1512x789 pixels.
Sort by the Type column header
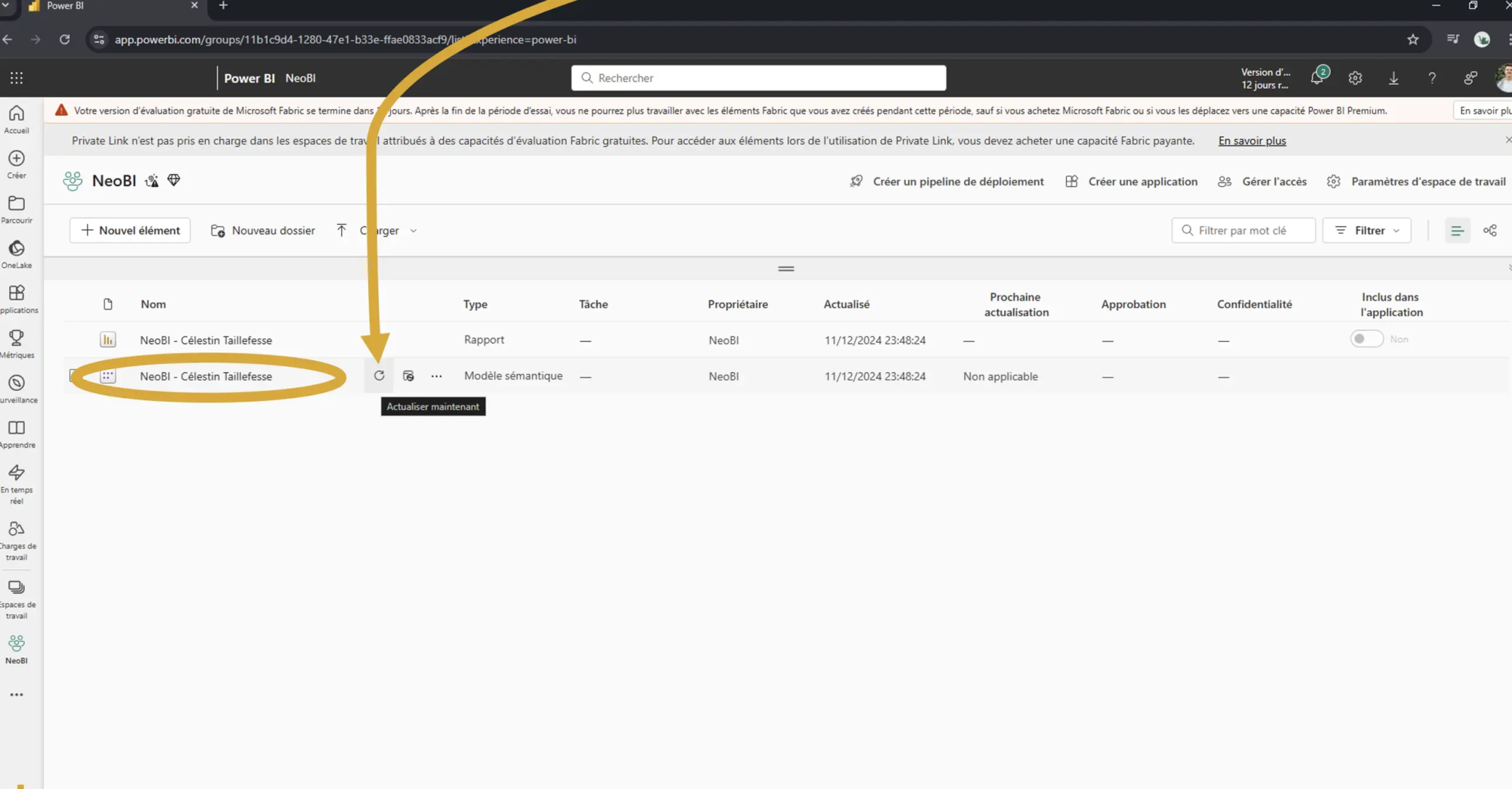[x=476, y=304]
